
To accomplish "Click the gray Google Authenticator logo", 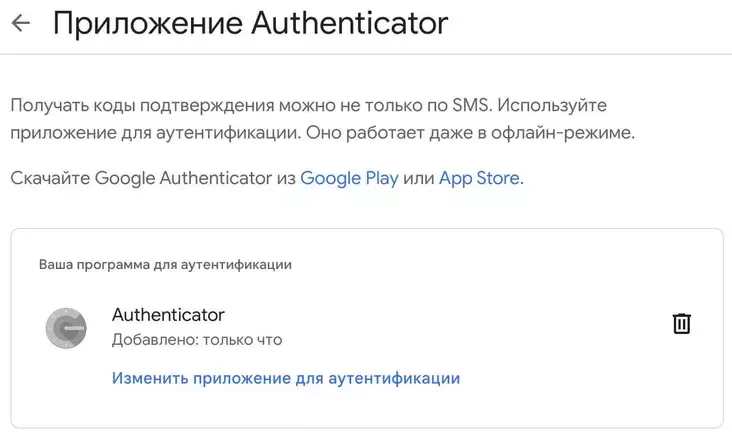I will coord(66,328).
